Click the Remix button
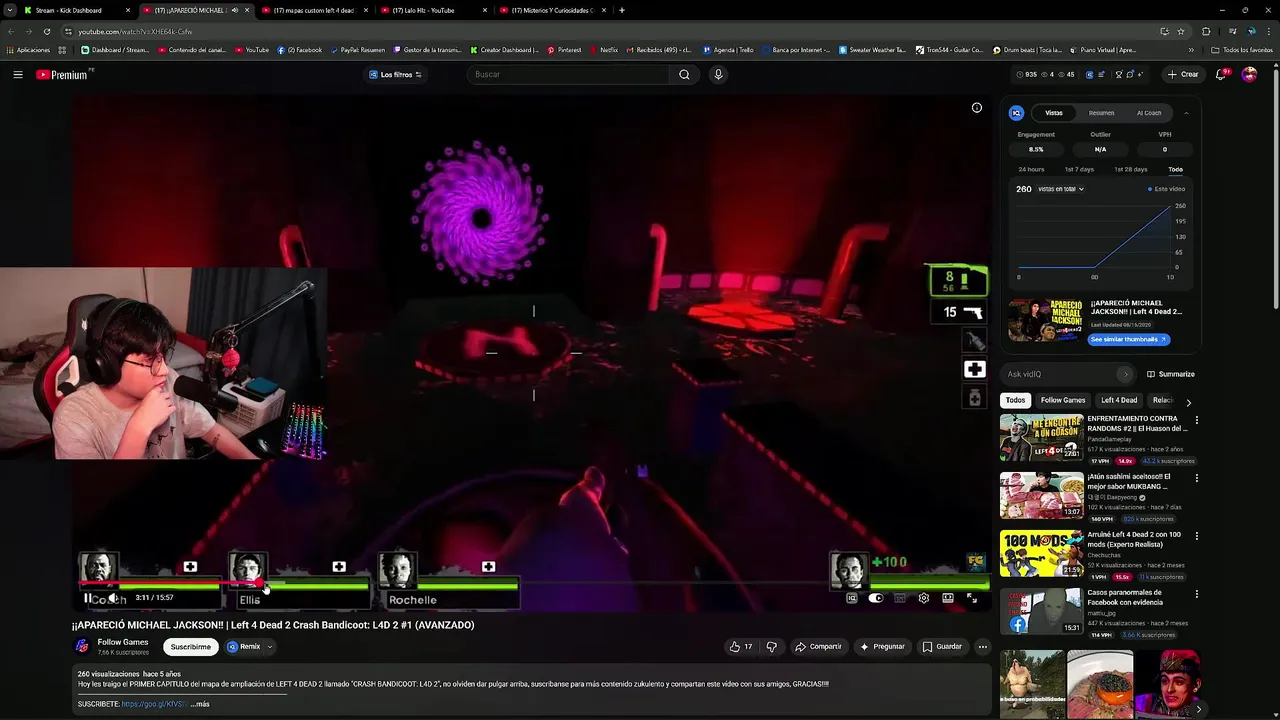Screen dimensions: 1280x720 click(x=244, y=647)
